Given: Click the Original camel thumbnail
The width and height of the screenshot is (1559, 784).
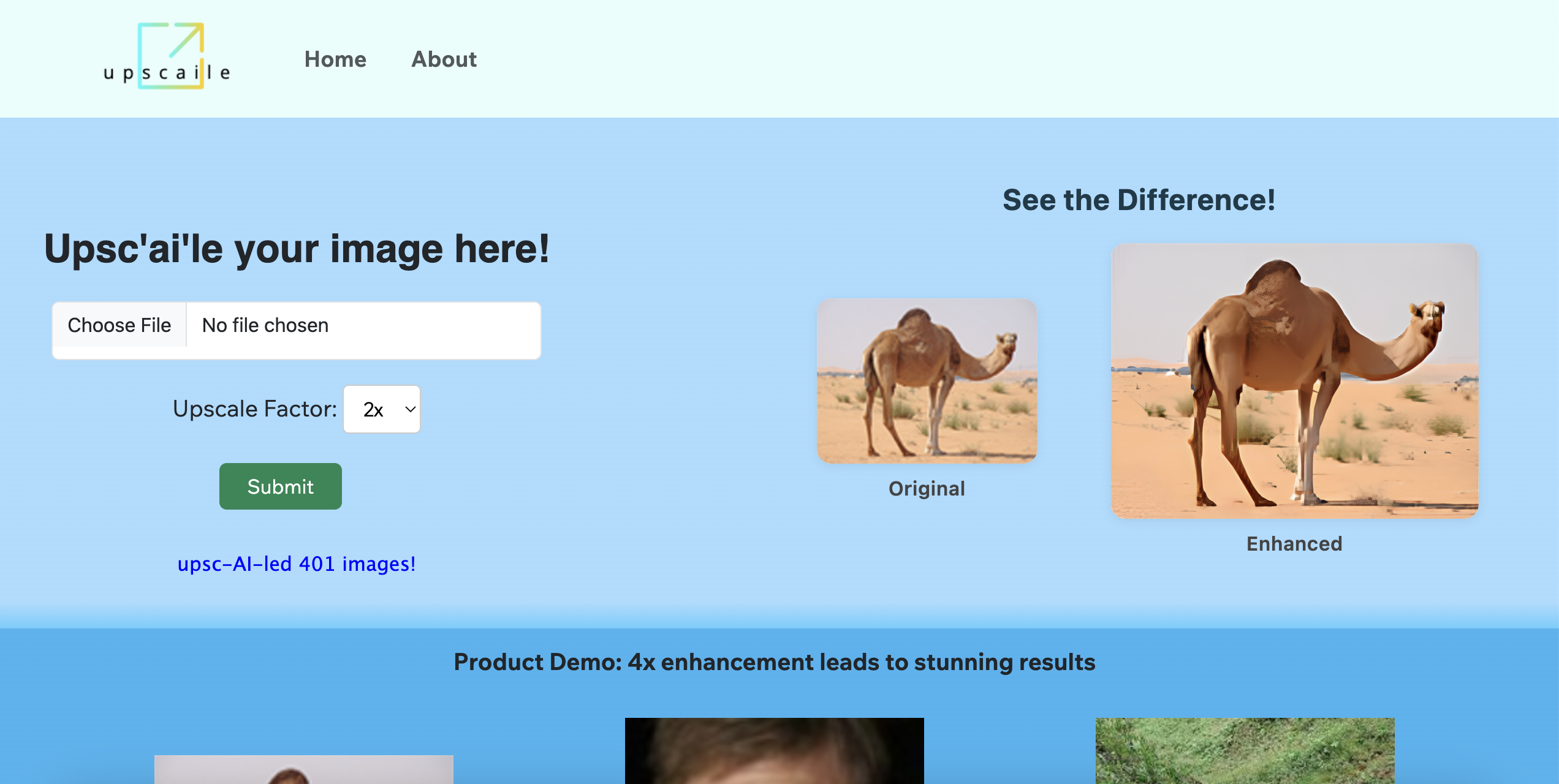Looking at the screenshot, I should pyautogui.click(x=927, y=381).
